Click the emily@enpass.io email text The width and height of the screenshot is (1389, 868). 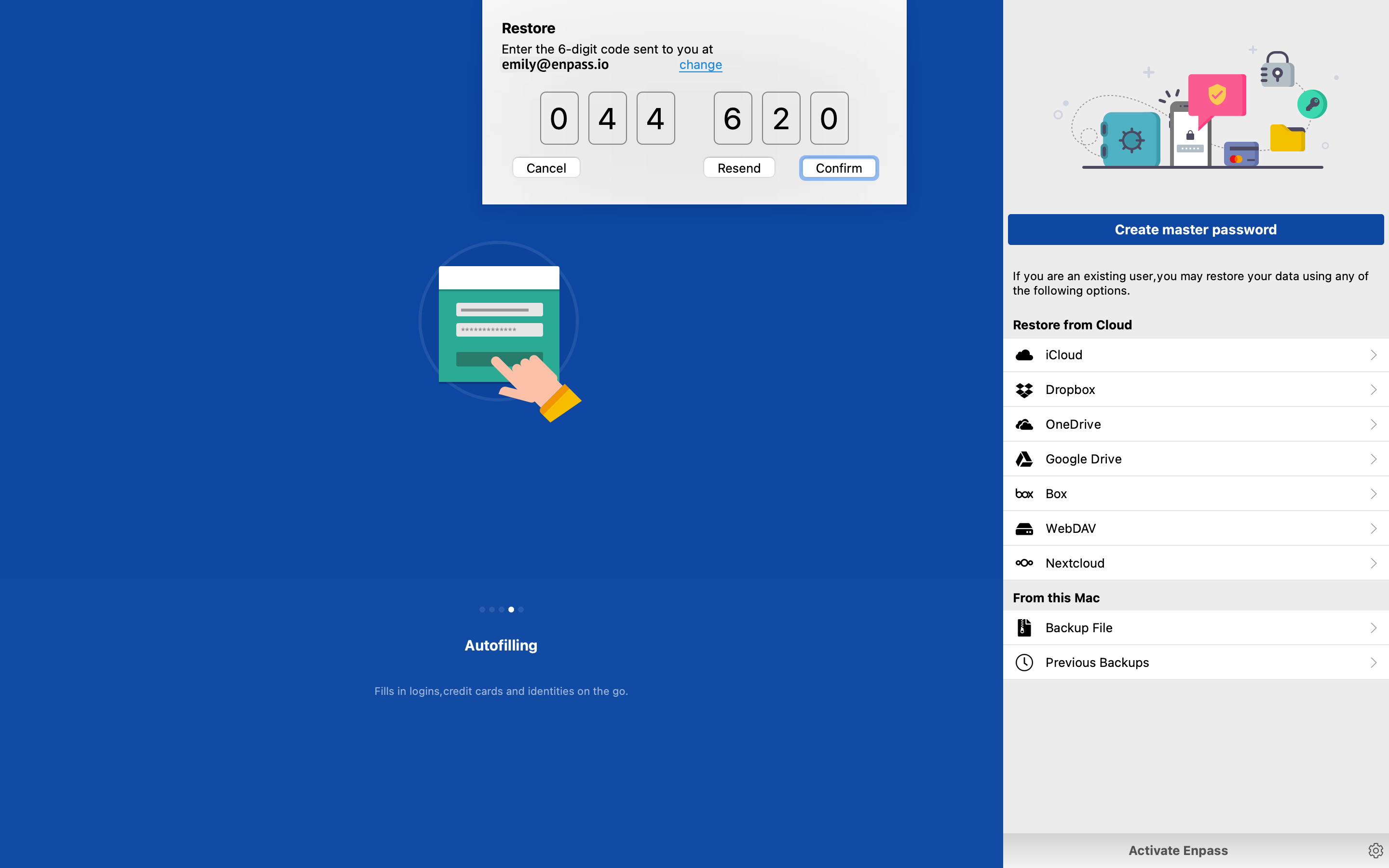click(555, 65)
